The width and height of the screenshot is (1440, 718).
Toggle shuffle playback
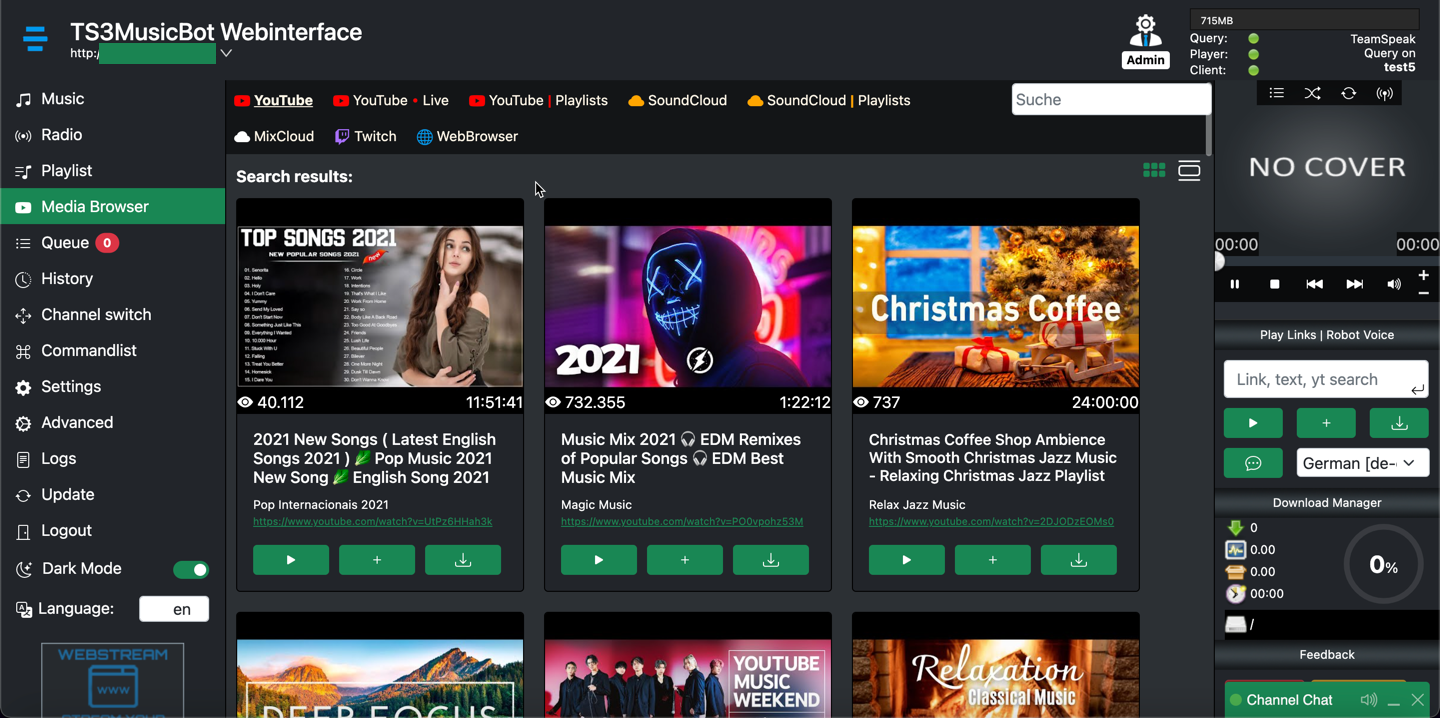pyautogui.click(x=1312, y=93)
